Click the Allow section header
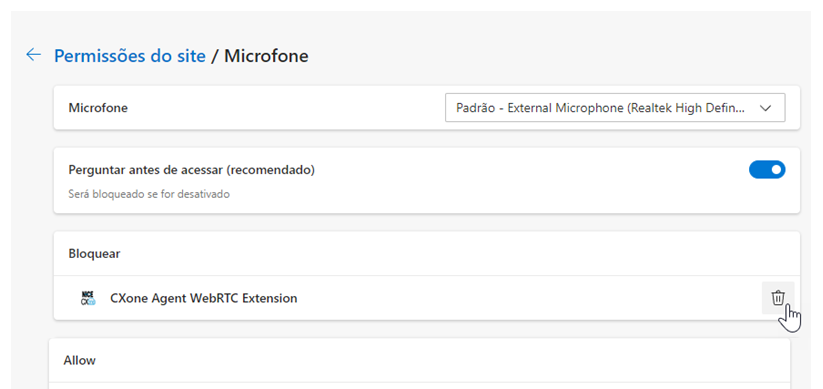The width and height of the screenshot is (823, 389). click(80, 361)
